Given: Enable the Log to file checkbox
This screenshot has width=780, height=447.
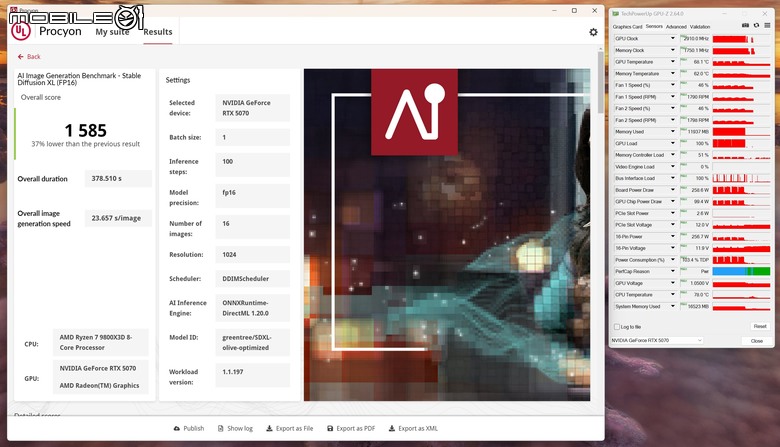Looking at the screenshot, I should click(617, 327).
